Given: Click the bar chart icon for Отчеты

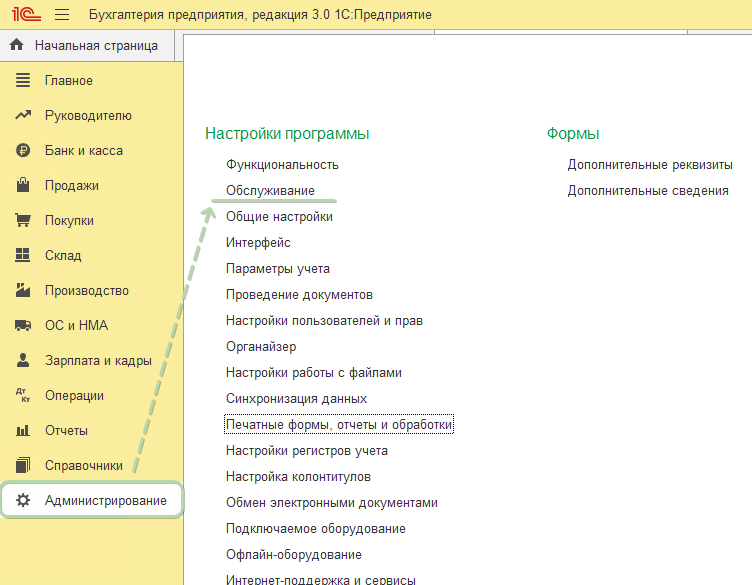Looking at the screenshot, I should 23,430.
